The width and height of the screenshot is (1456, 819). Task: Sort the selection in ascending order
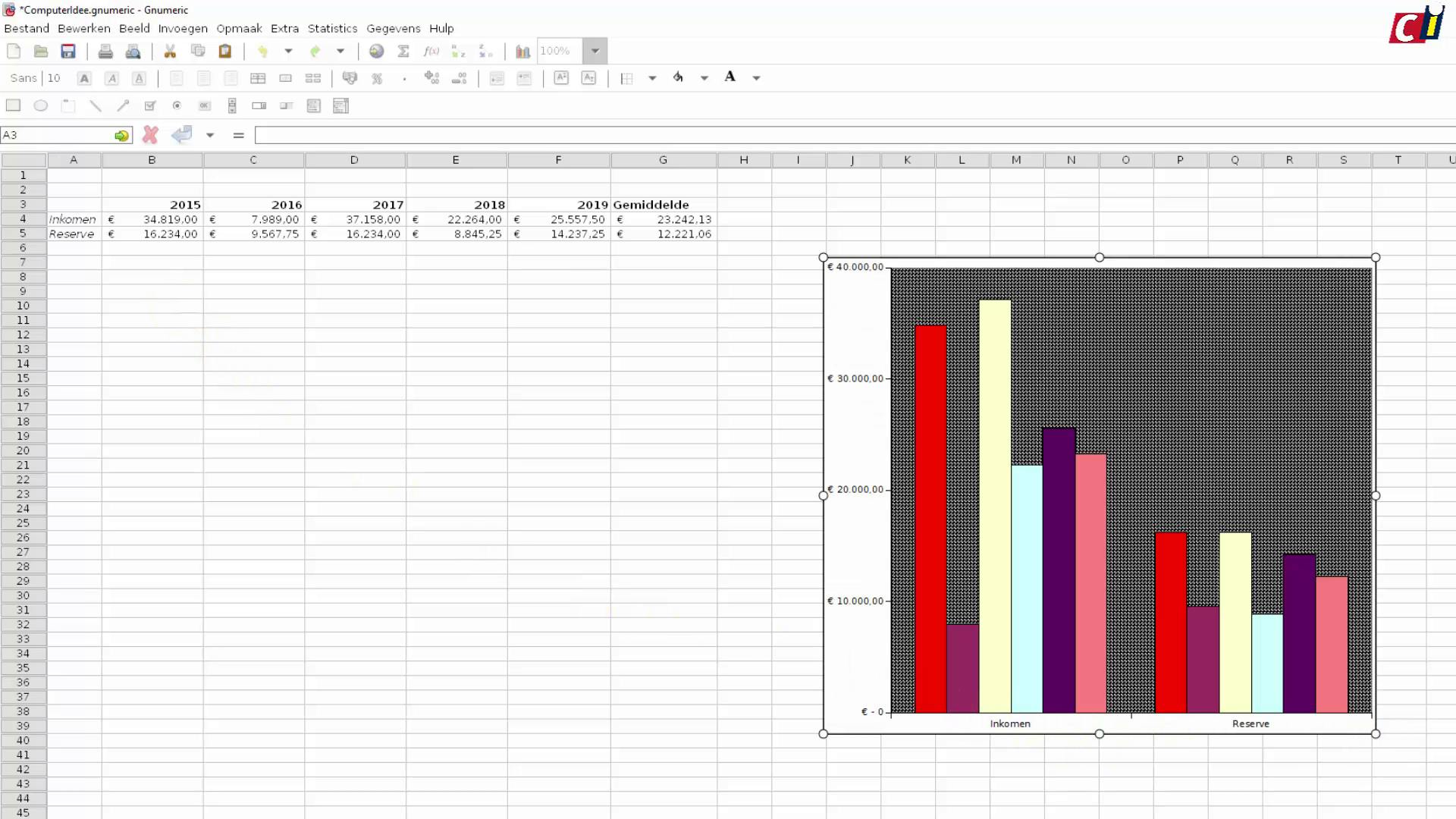tap(457, 51)
